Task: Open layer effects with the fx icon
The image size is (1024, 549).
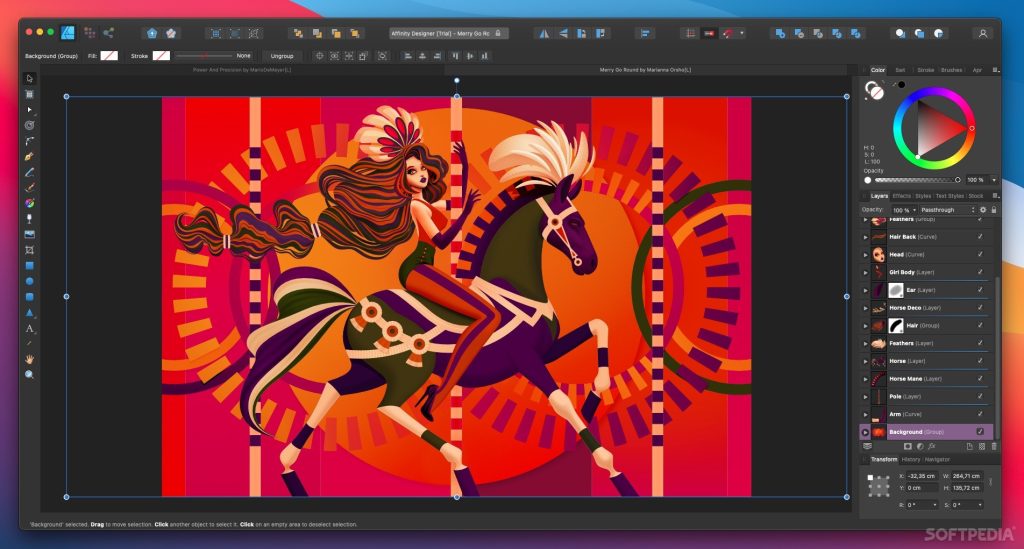Action: [932, 446]
